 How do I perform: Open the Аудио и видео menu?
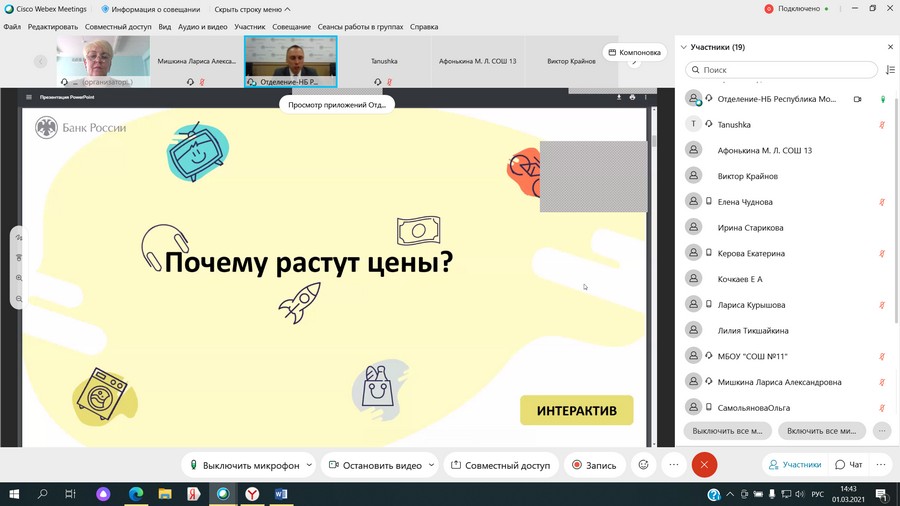pyautogui.click(x=202, y=27)
